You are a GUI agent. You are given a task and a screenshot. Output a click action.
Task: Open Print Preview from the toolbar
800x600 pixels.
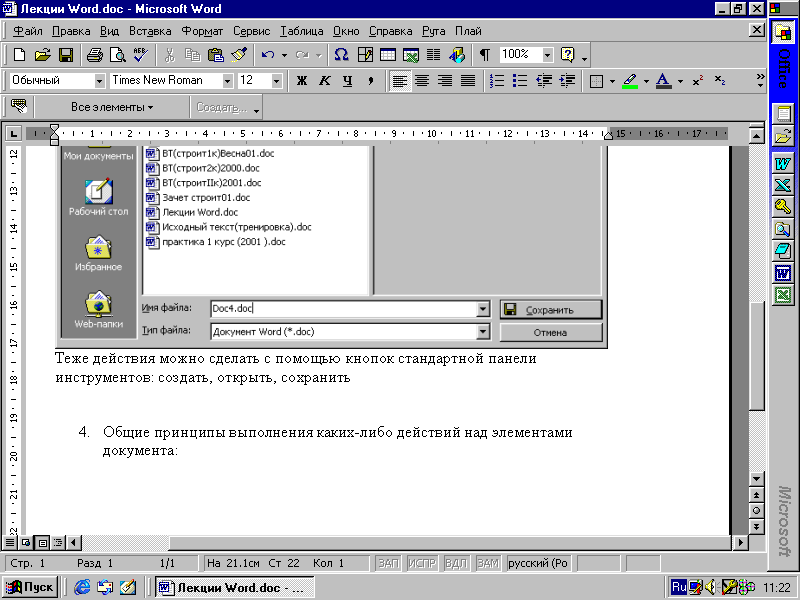[118, 55]
